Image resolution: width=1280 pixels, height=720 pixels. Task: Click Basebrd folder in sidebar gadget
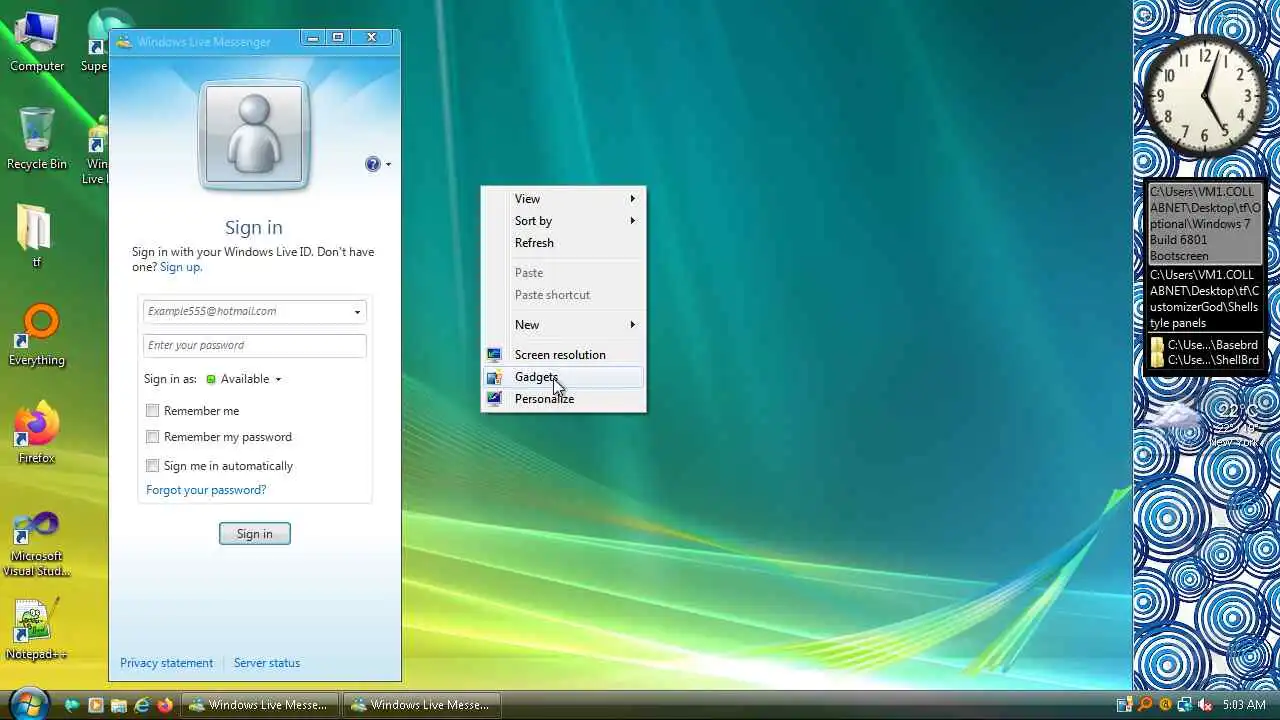tap(1204, 345)
